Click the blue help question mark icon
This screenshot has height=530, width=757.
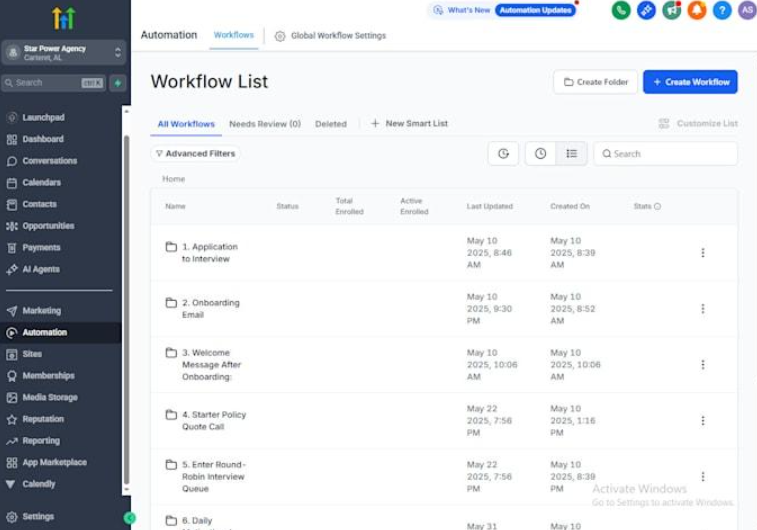click(x=722, y=10)
